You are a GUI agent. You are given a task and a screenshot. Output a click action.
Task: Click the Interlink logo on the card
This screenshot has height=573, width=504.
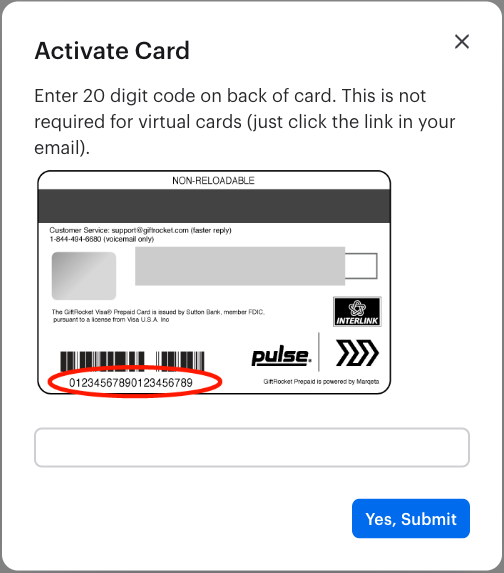[x=357, y=311]
